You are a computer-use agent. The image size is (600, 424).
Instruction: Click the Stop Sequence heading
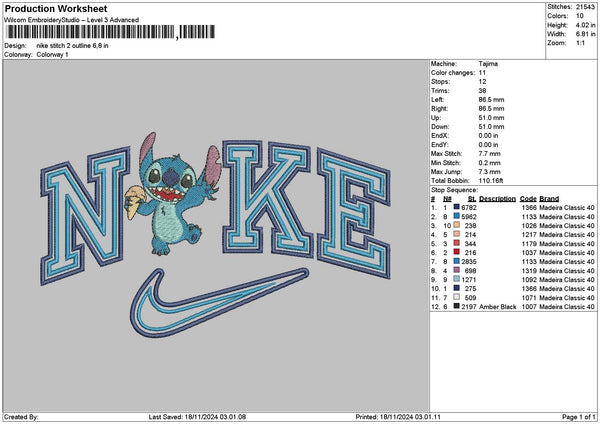[x=455, y=190]
